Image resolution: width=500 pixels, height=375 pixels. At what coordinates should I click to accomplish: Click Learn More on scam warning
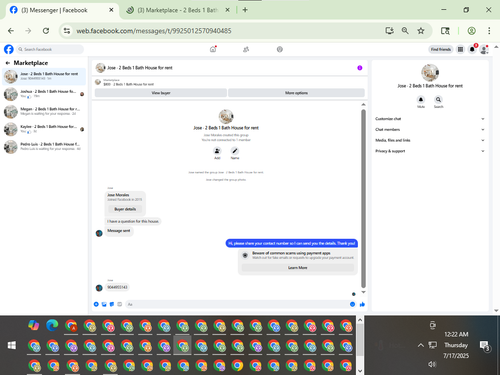[x=298, y=268]
